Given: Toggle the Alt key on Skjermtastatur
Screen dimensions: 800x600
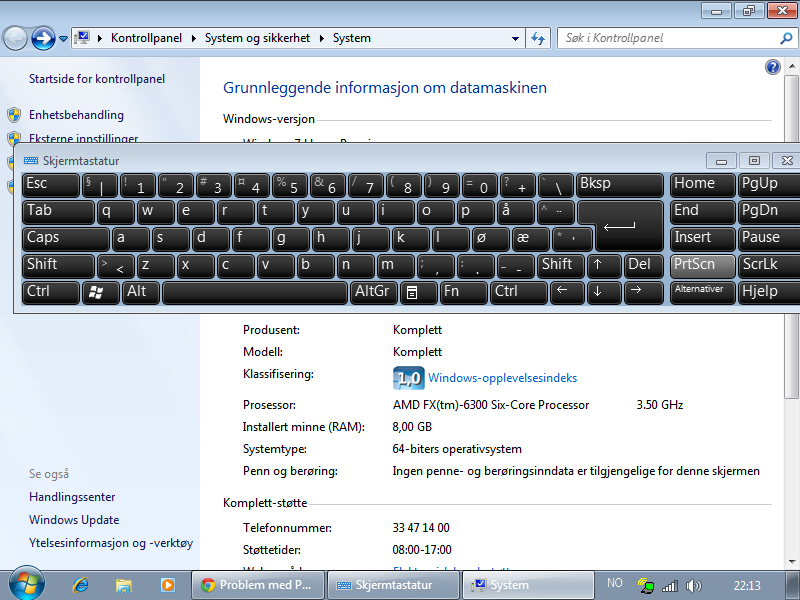Looking at the screenshot, I should (x=140, y=293).
